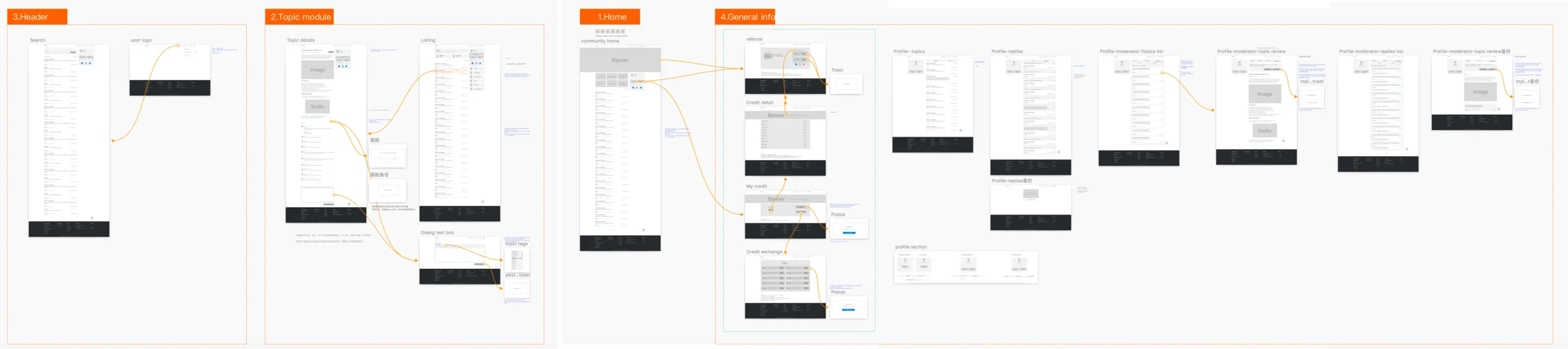
Task: Click the 'Toast' artboard title
Action: click(x=837, y=70)
